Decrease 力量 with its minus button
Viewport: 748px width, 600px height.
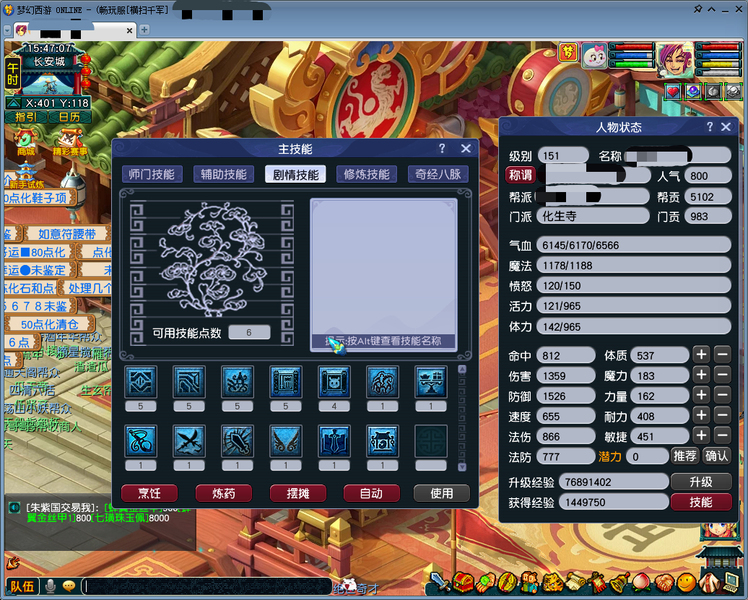coord(723,395)
